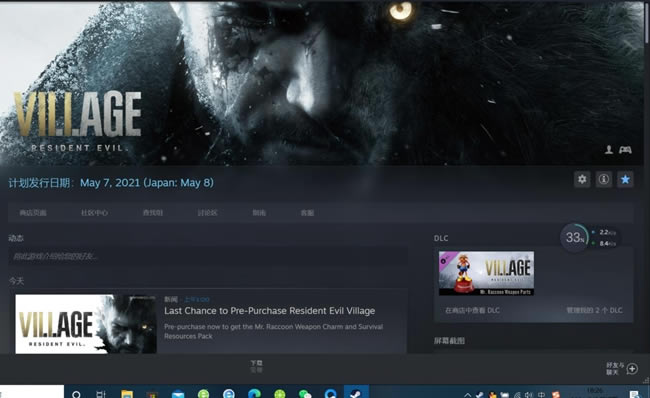Show game information via the info icon

pos(604,179)
